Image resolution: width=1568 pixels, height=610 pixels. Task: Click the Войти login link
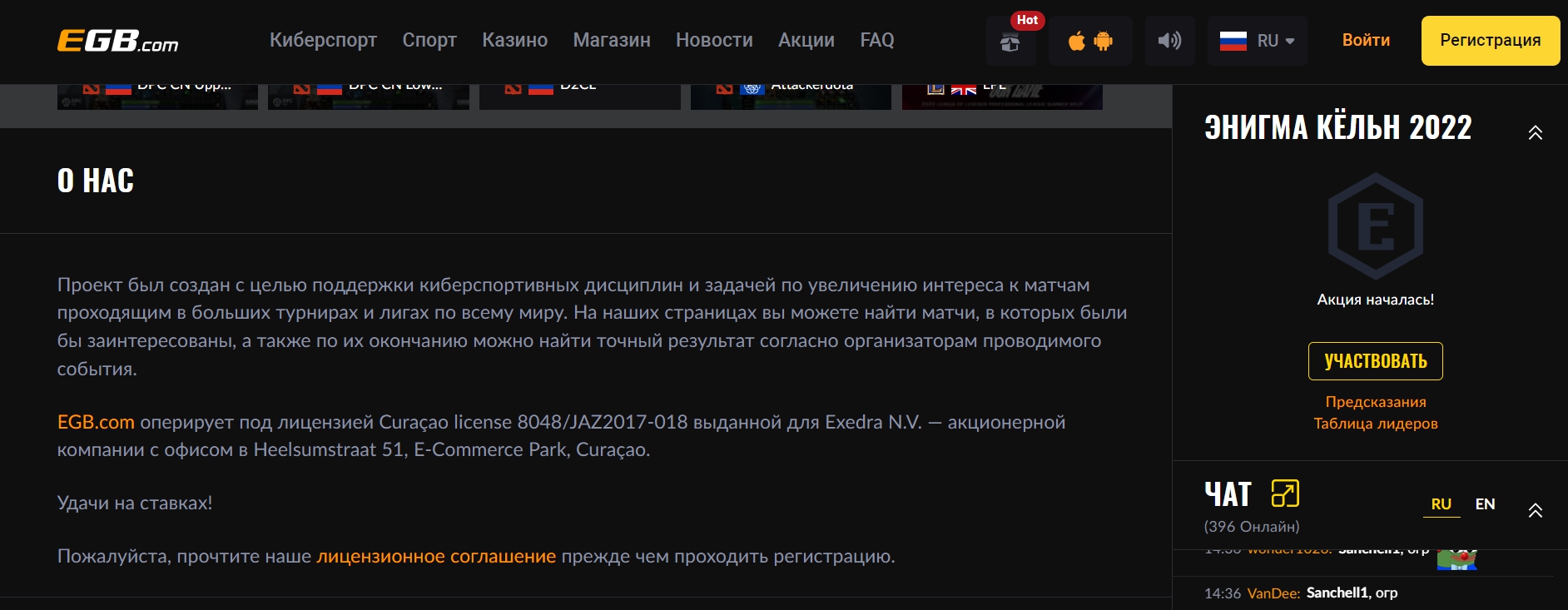(x=1366, y=40)
